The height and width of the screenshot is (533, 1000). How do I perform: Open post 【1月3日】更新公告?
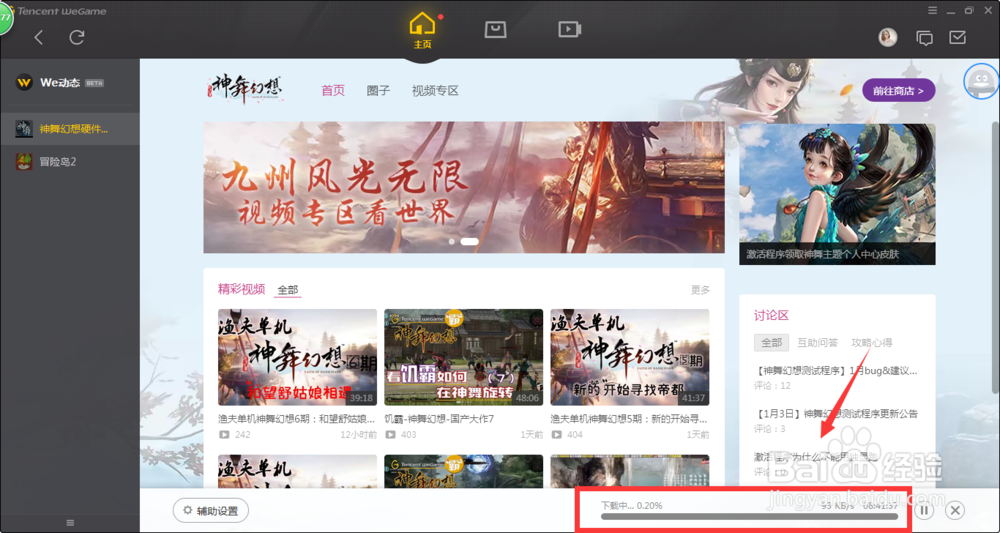835,414
